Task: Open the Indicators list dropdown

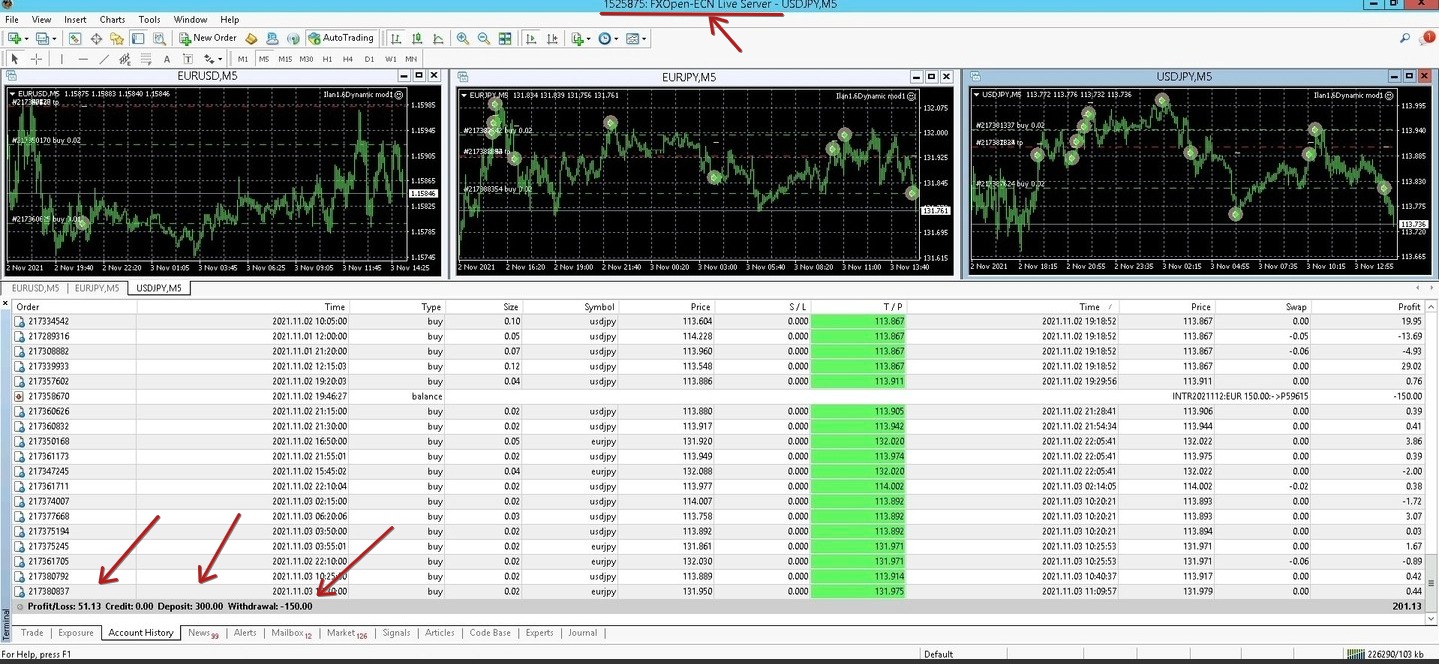Action: 580,38
